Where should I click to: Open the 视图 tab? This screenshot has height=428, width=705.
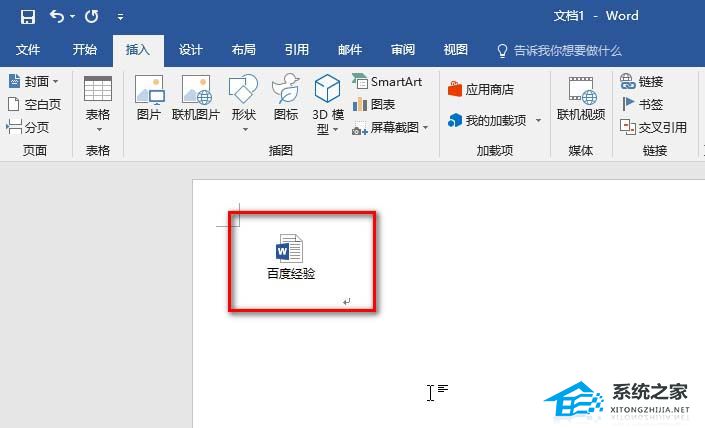pos(455,49)
